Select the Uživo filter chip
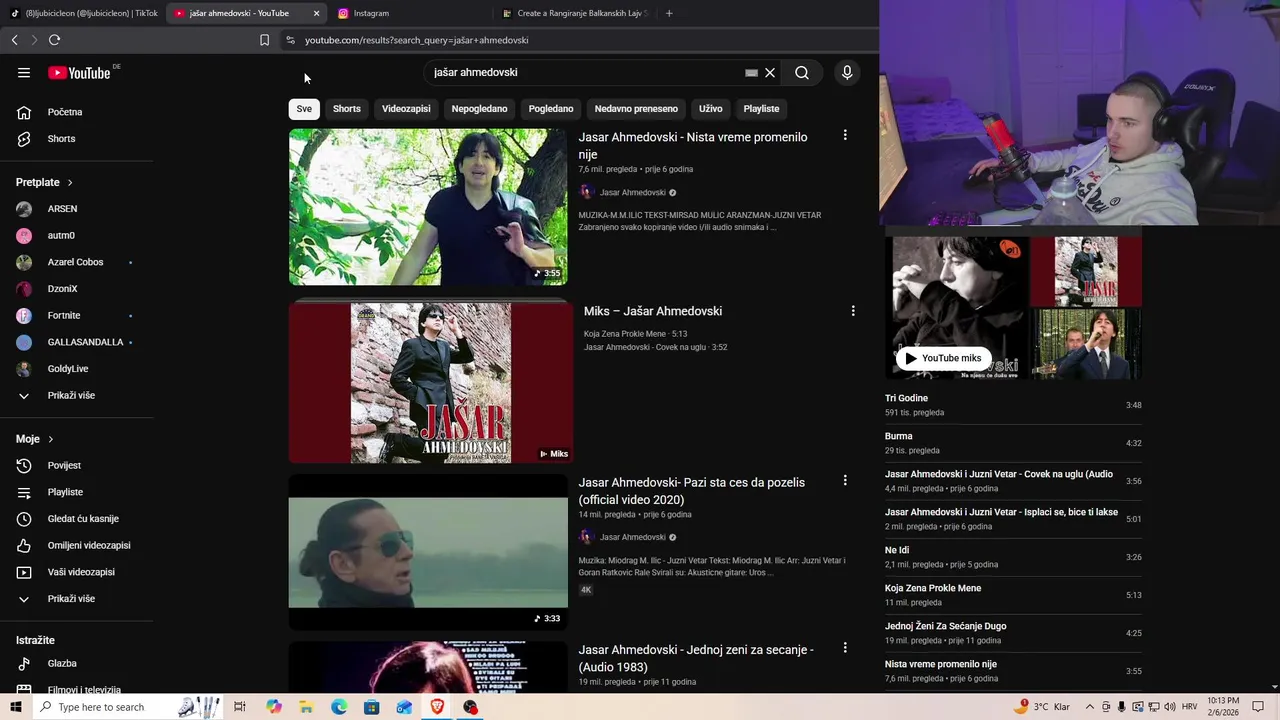1280x720 pixels. [x=711, y=109]
